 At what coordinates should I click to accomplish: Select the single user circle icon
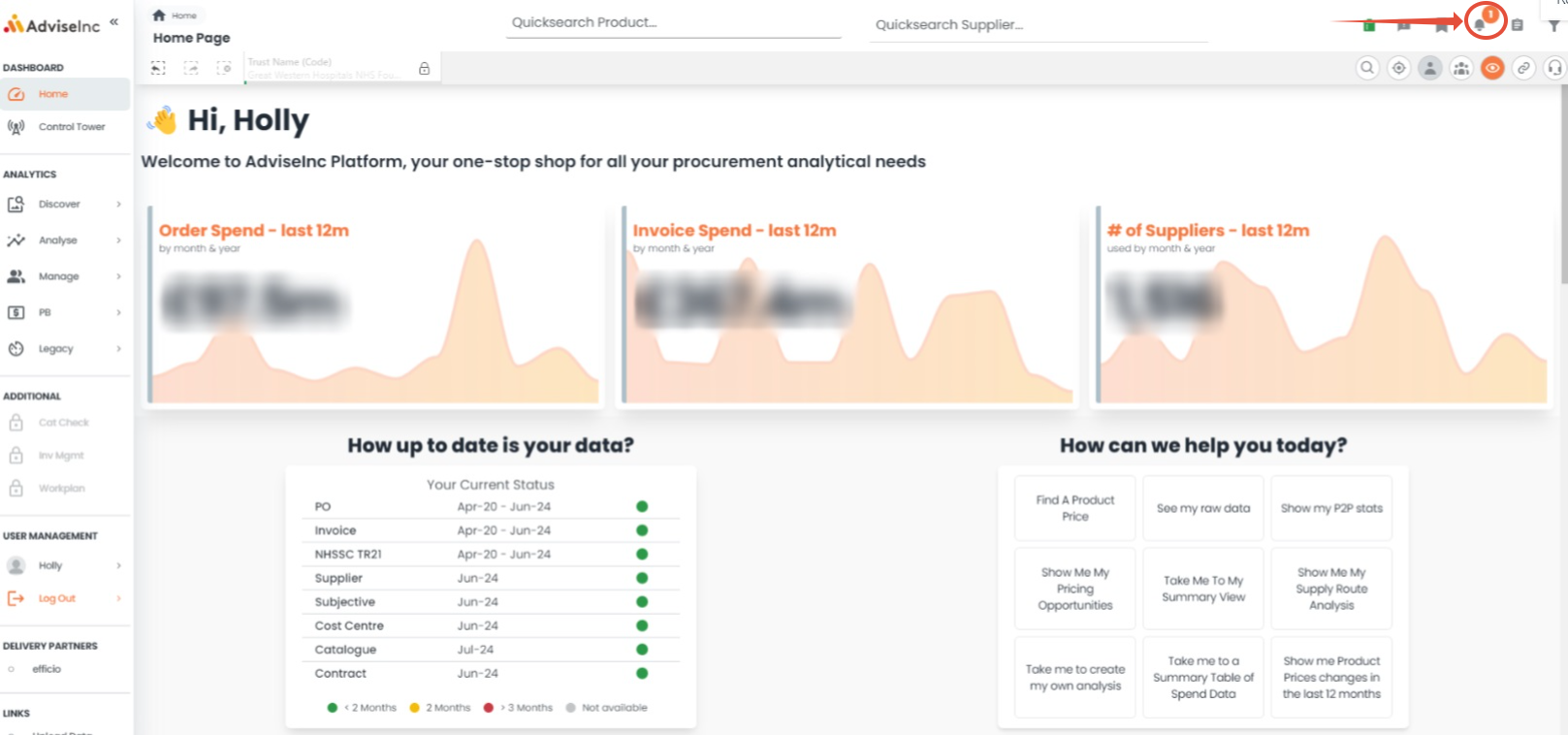click(1429, 68)
